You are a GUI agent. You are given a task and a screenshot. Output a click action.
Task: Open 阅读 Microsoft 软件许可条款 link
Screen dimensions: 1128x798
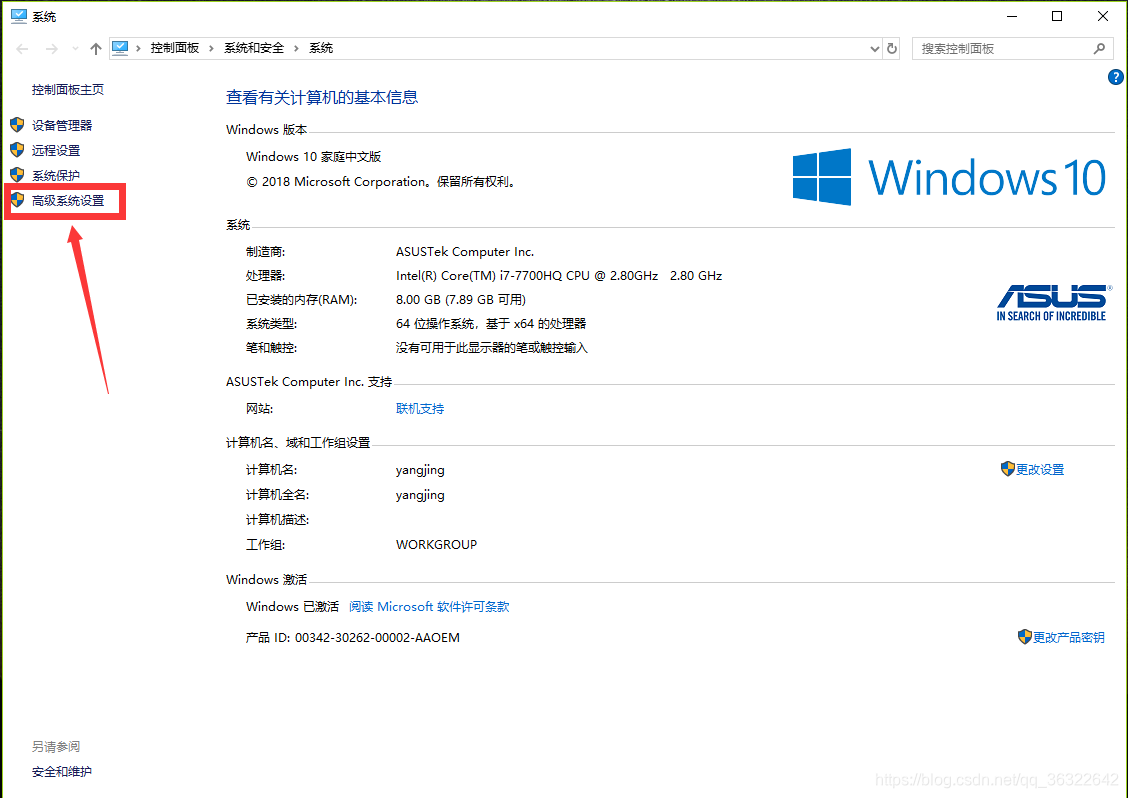tap(429, 607)
